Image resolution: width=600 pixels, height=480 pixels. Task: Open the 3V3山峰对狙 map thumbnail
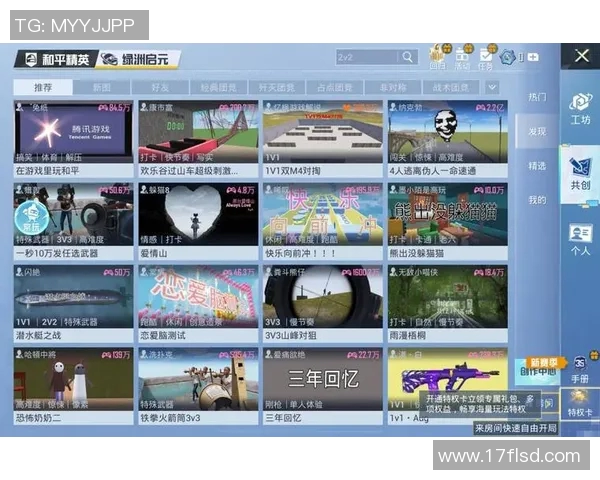tap(323, 297)
